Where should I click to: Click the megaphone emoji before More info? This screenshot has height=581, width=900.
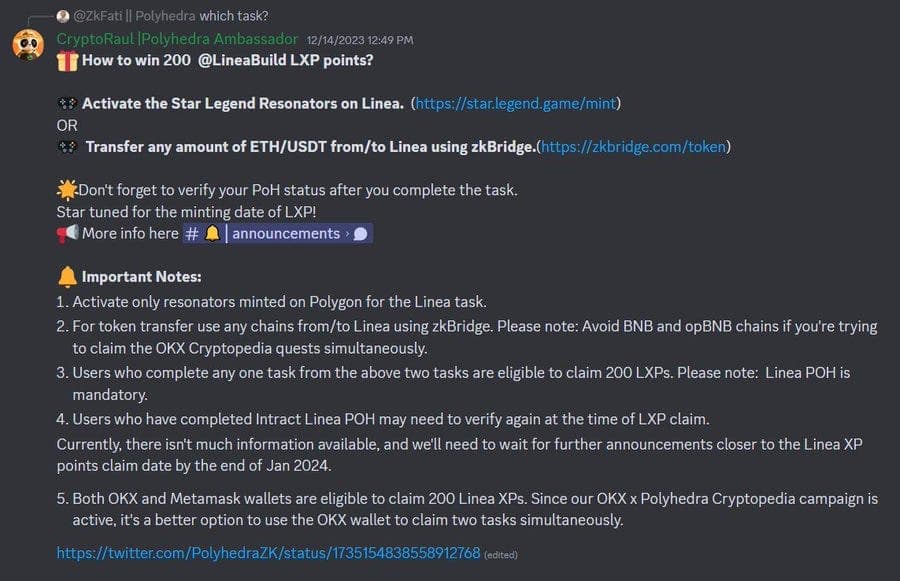point(67,234)
